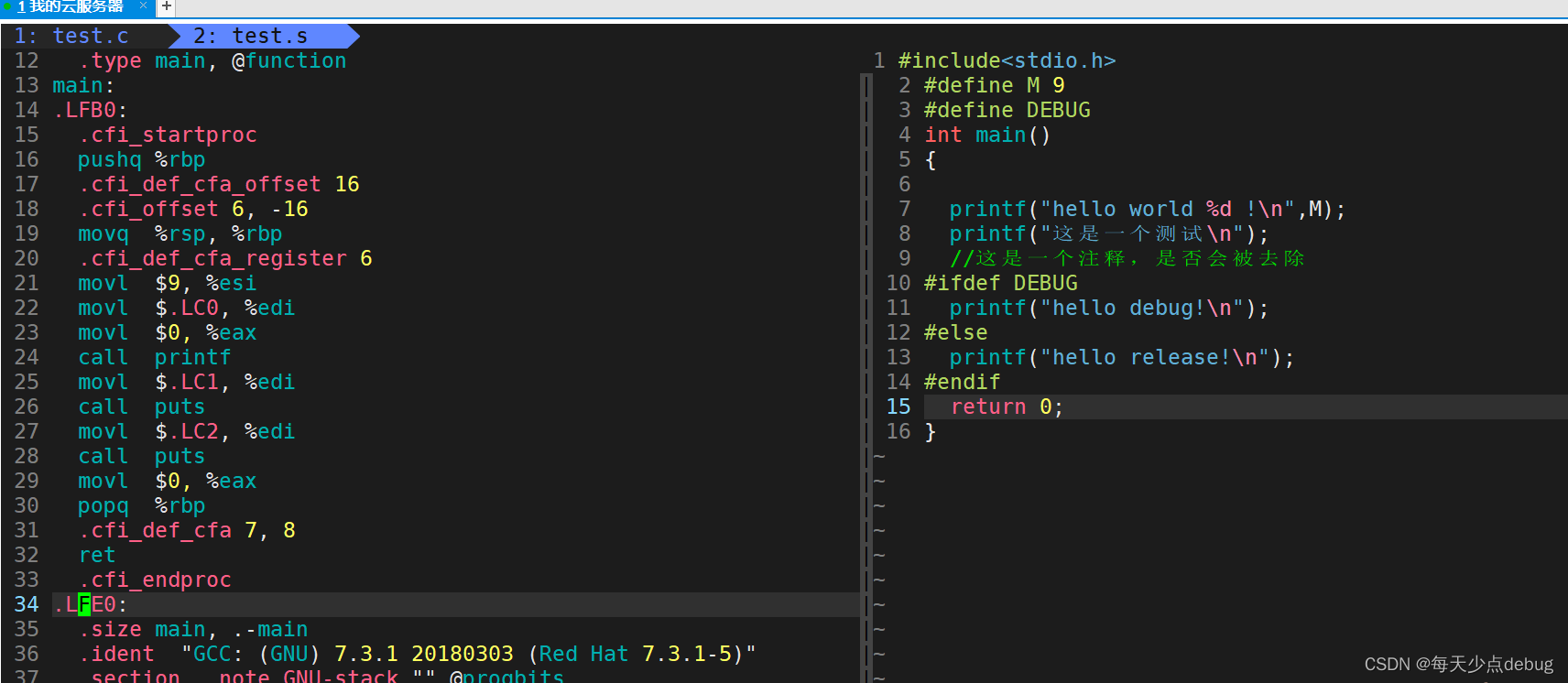Open a new session with the plus tab
This screenshot has width=1568, height=683.
(x=166, y=6)
